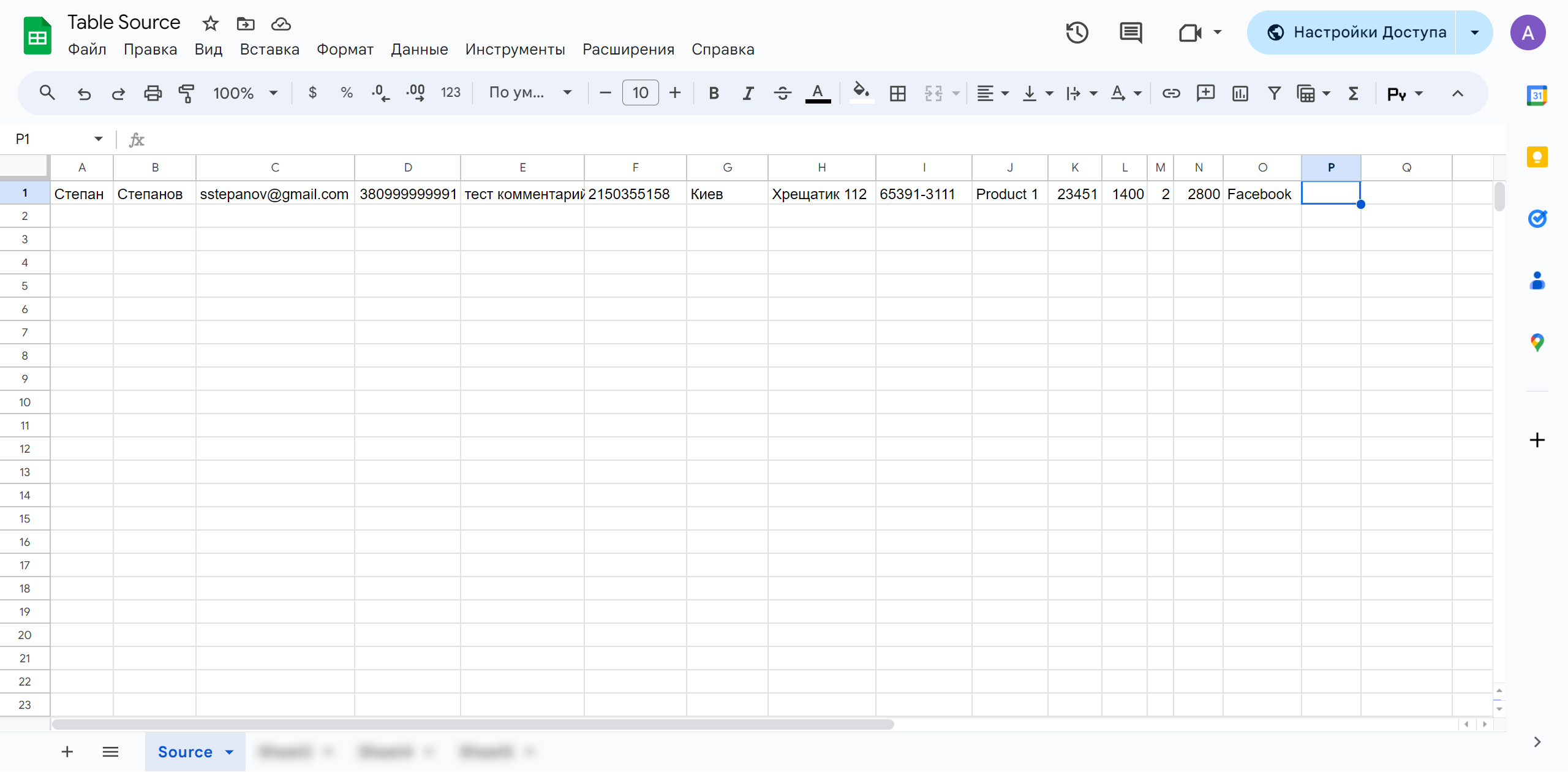Open horizontal align dropdown
The width and height of the screenshot is (1568, 772).
[x=992, y=93]
